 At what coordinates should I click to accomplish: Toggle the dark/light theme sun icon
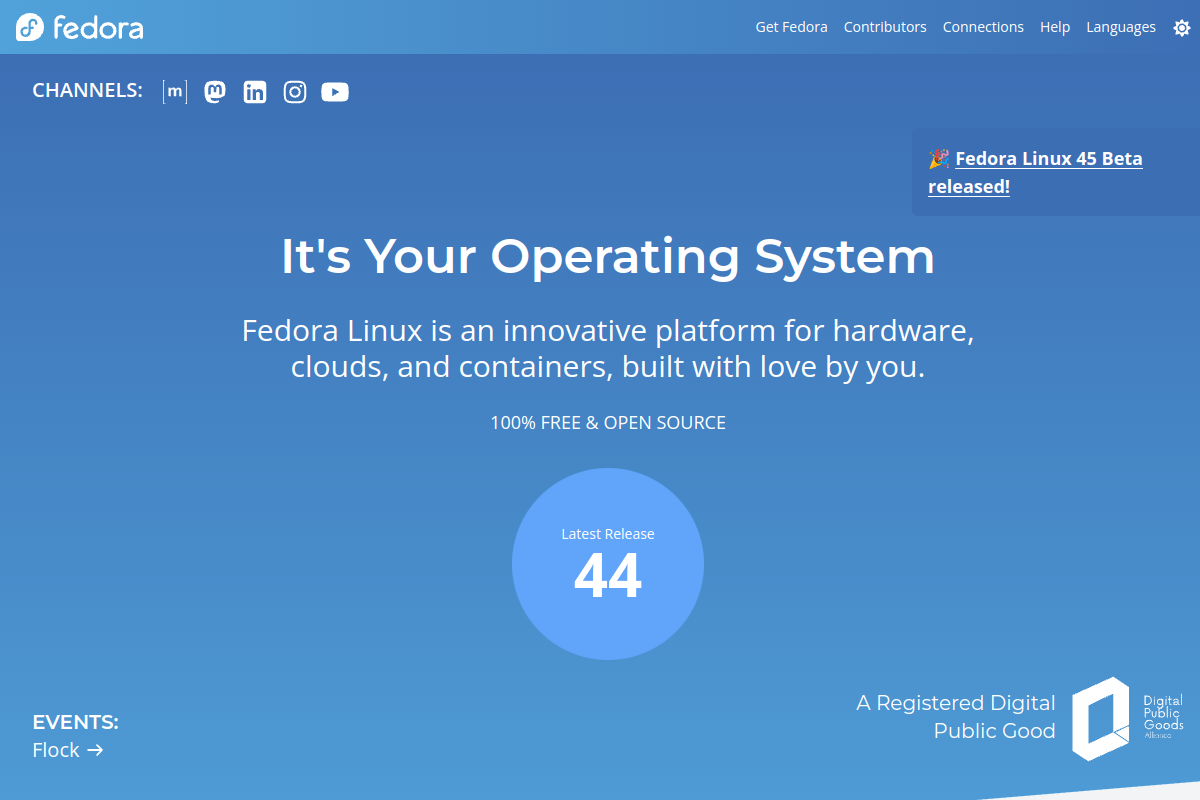[1181, 28]
